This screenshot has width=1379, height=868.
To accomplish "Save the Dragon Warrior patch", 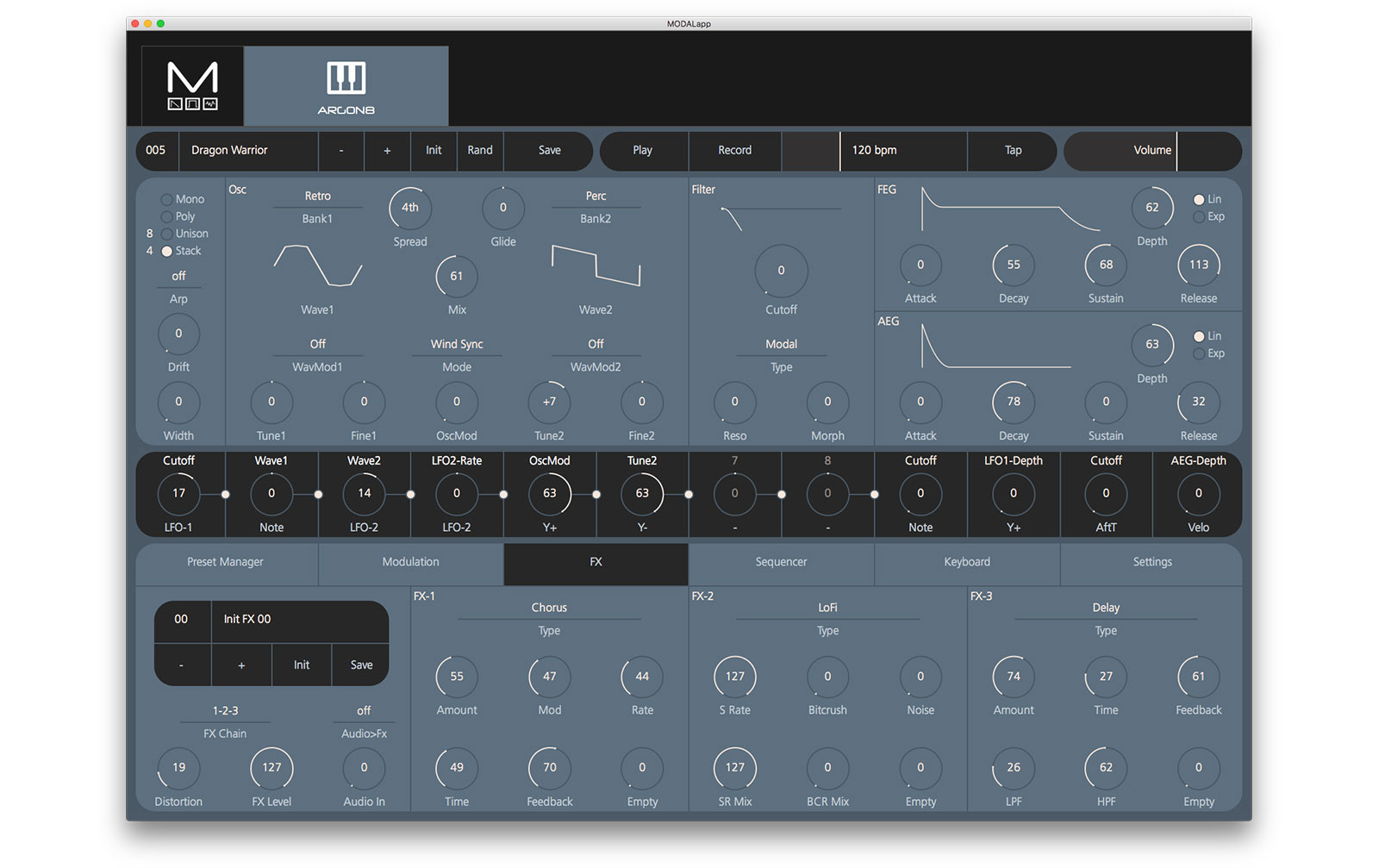I will coord(549,150).
